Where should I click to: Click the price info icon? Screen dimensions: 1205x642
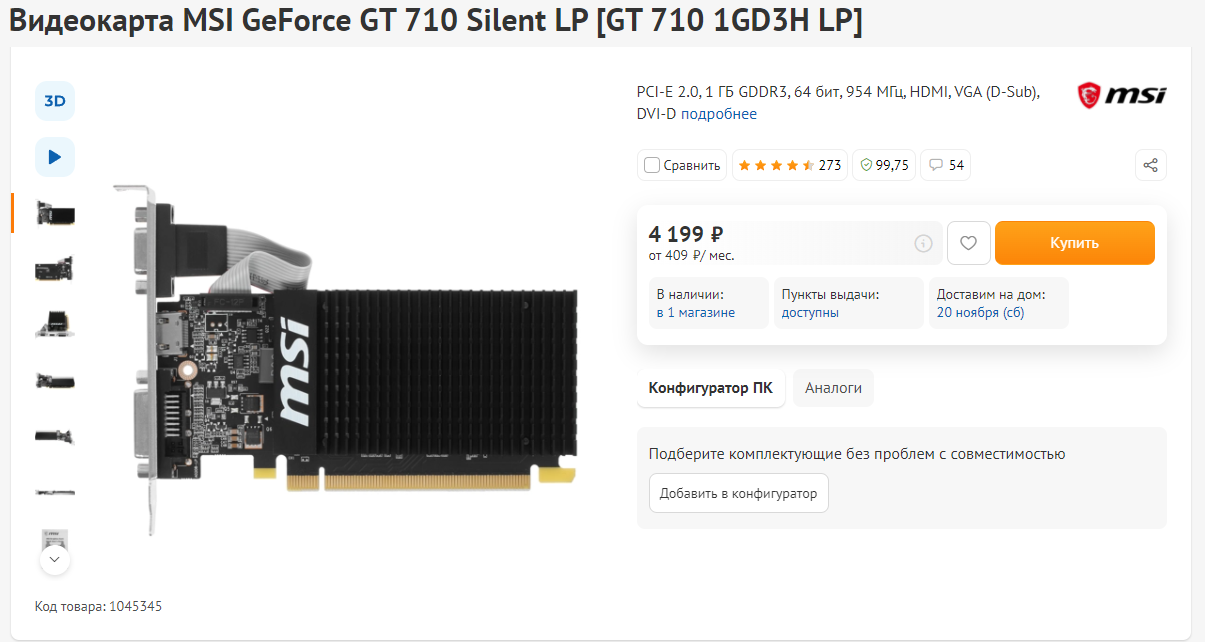pyautogui.click(x=923, y=243)
